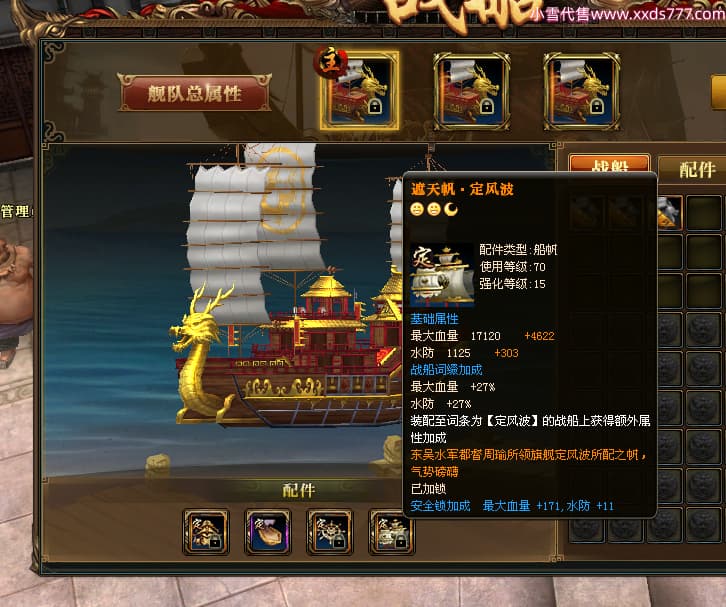Click the bottom-left locked lion-head inventory slot
Screen dimensions: 726x607
coord(586,525)
